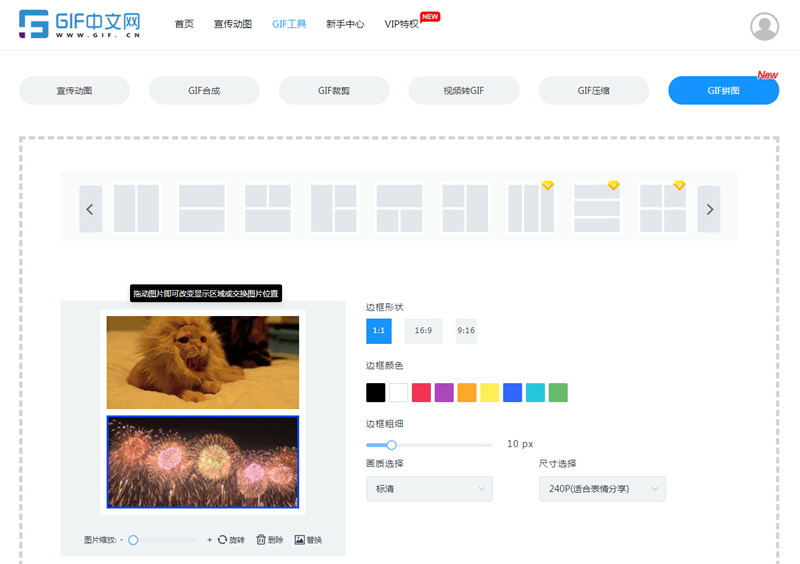Select the two vertical columns layout
This screenshot has height=564, width=800.
coord(136,208)
